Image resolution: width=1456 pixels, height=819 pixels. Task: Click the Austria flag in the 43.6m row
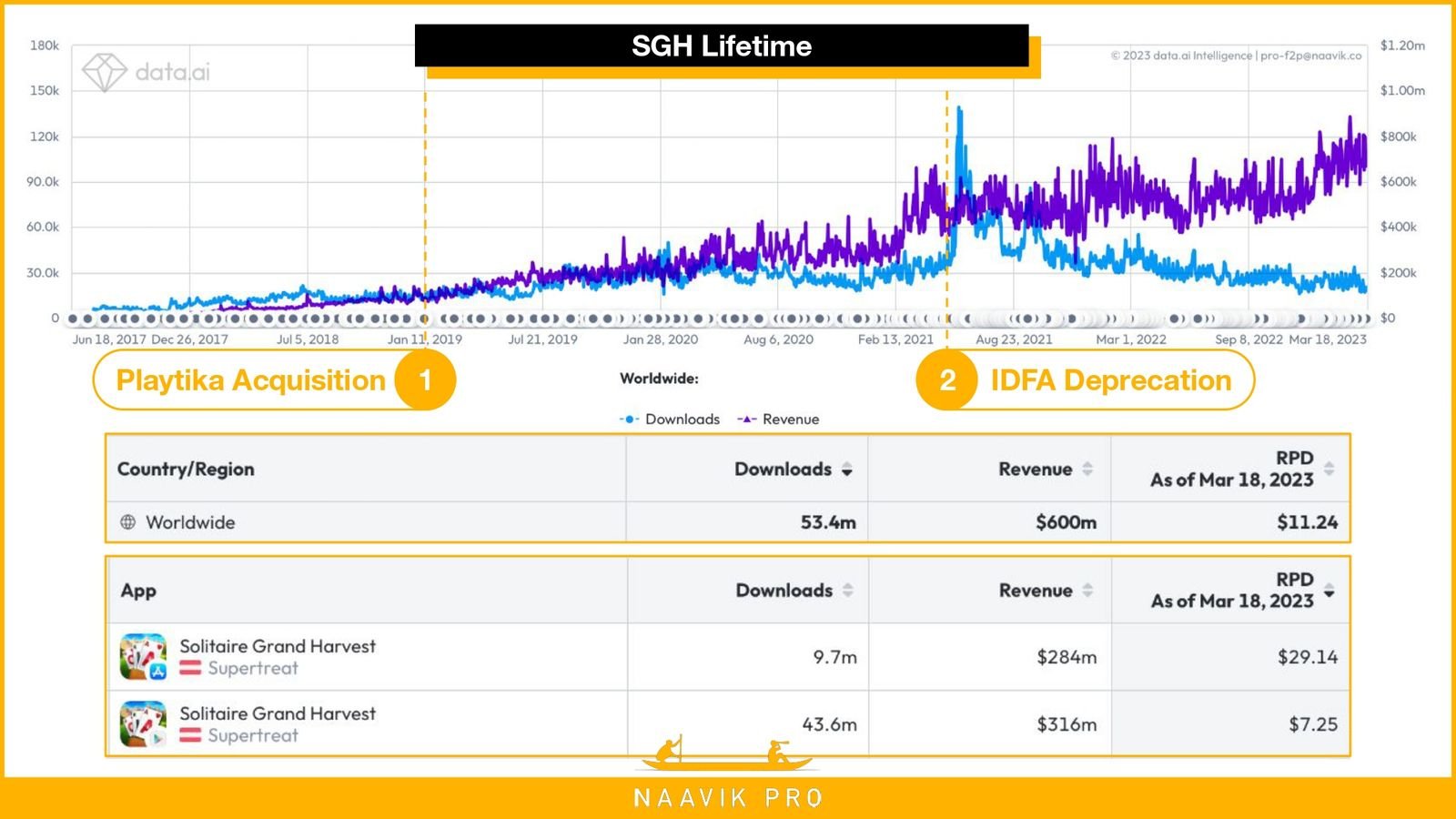click(190, 735)
